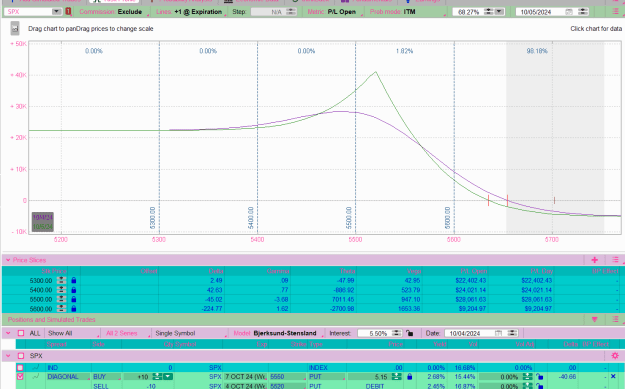Click the price lock on 5.15 price
Screen dimensions: 625x389
click(409, 377)
